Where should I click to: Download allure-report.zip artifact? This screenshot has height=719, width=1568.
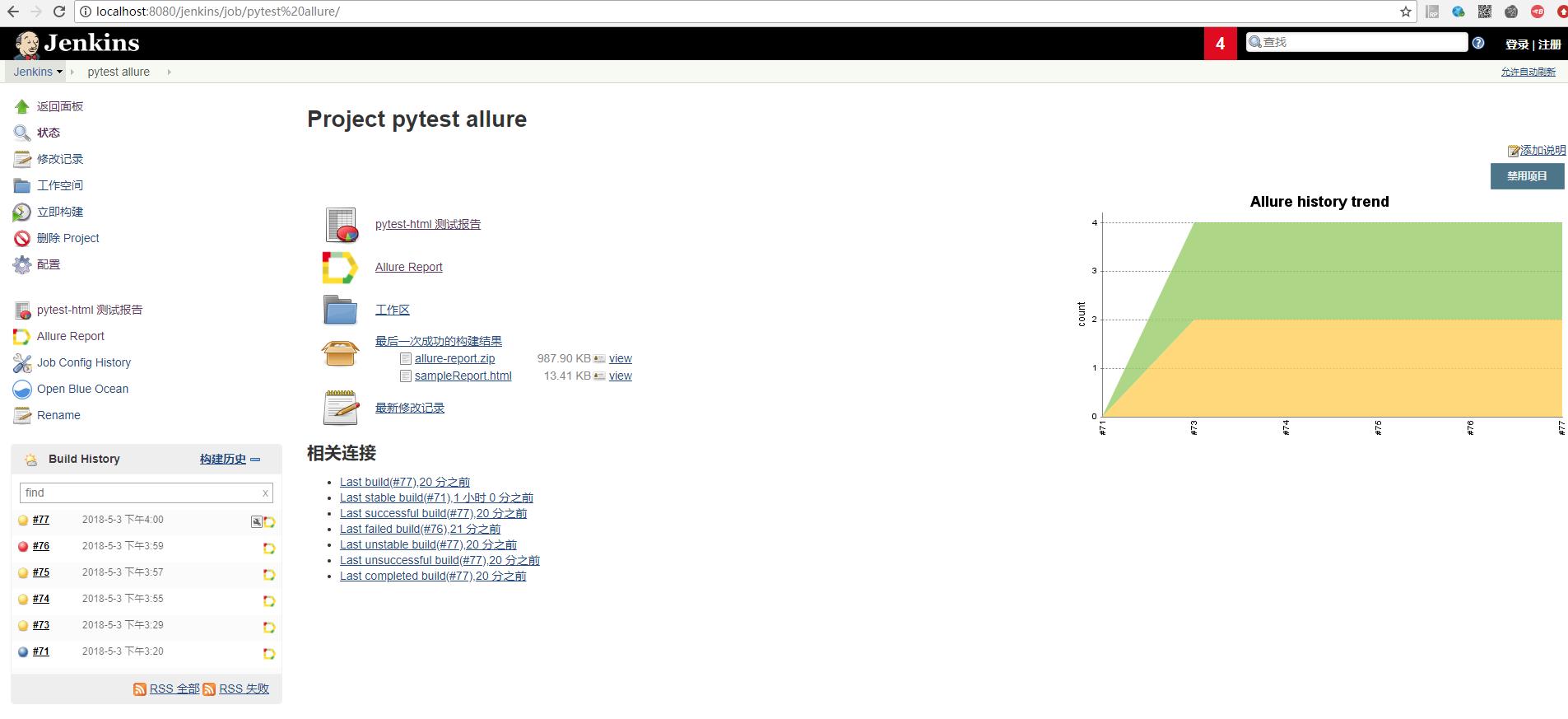coord(454,358)
